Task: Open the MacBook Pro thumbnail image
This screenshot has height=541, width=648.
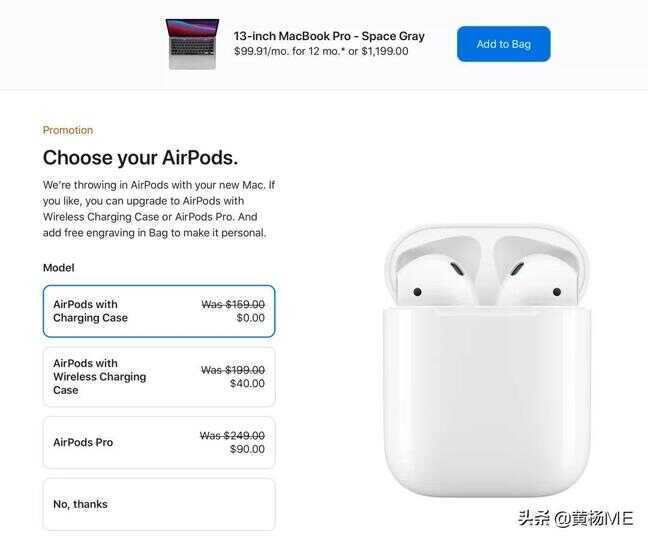Action: [x=192, y=44]
